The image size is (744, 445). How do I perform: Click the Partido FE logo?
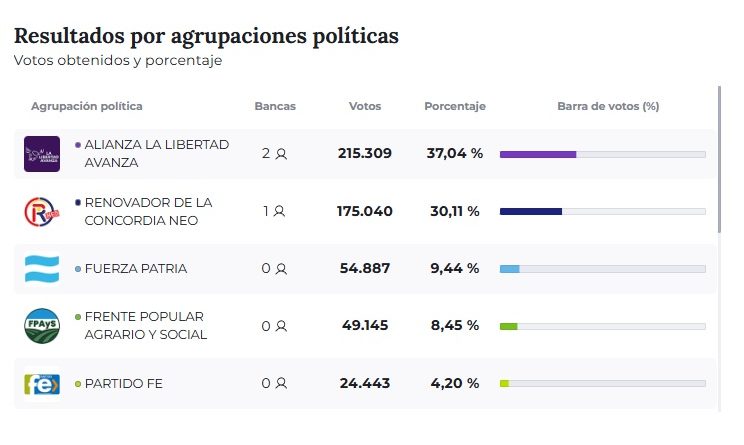click(42, 384)
